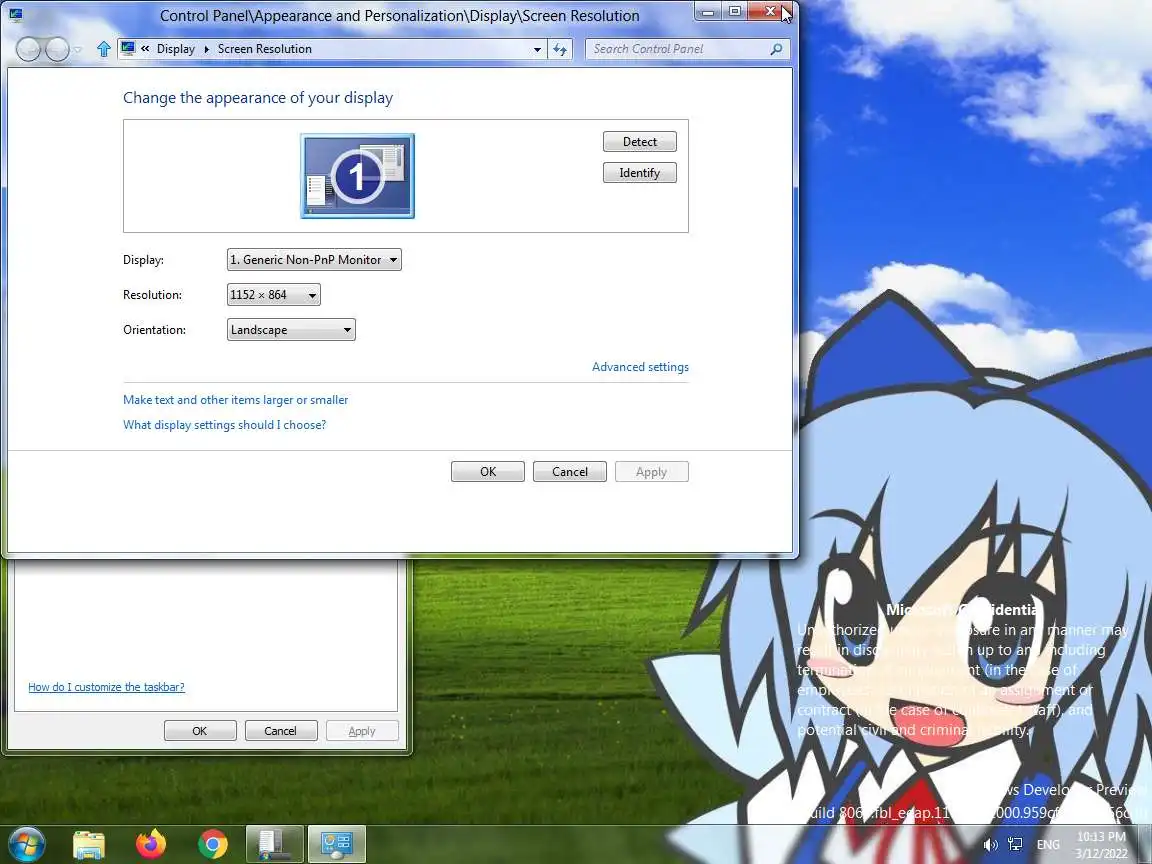This screenshot has height=864, width=1152.
Task: Select the monitor 1 preview thumbnail
Action: click(357, 176)
